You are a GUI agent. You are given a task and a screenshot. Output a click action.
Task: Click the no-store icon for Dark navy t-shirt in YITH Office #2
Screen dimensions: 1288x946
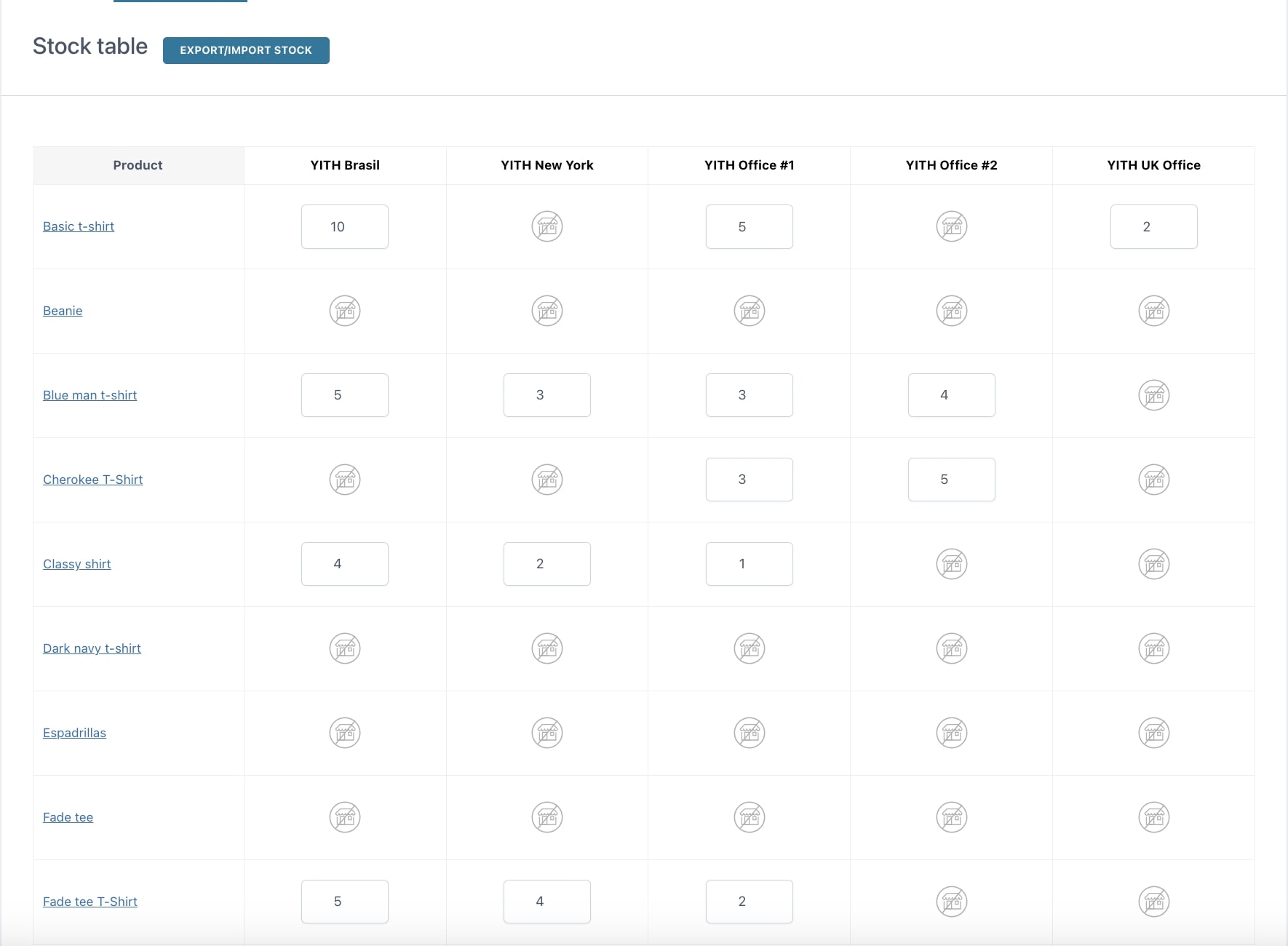[952, 648]
